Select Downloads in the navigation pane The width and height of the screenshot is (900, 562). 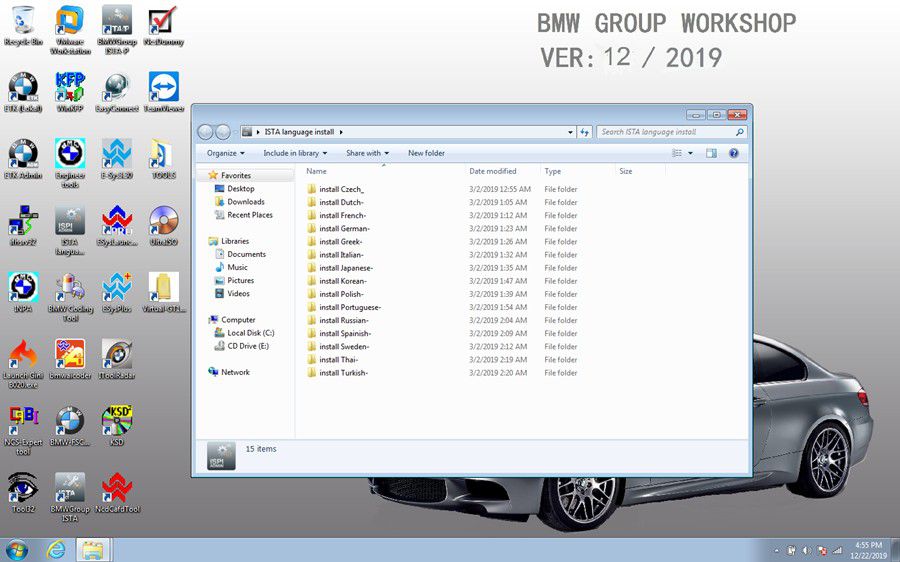pyautogui.click(x=246, y=202)
